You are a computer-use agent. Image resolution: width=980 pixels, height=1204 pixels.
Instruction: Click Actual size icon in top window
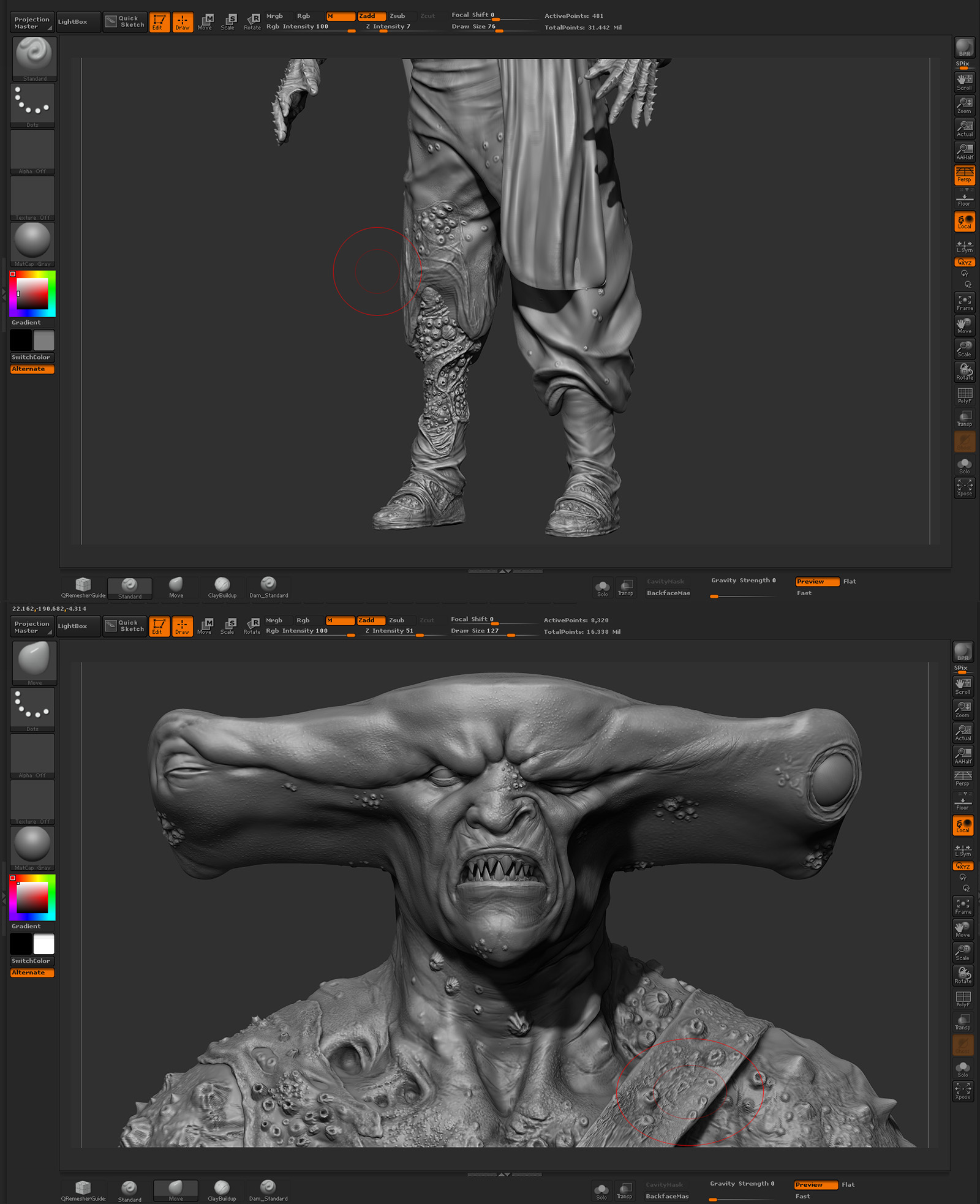pos(965,129)
